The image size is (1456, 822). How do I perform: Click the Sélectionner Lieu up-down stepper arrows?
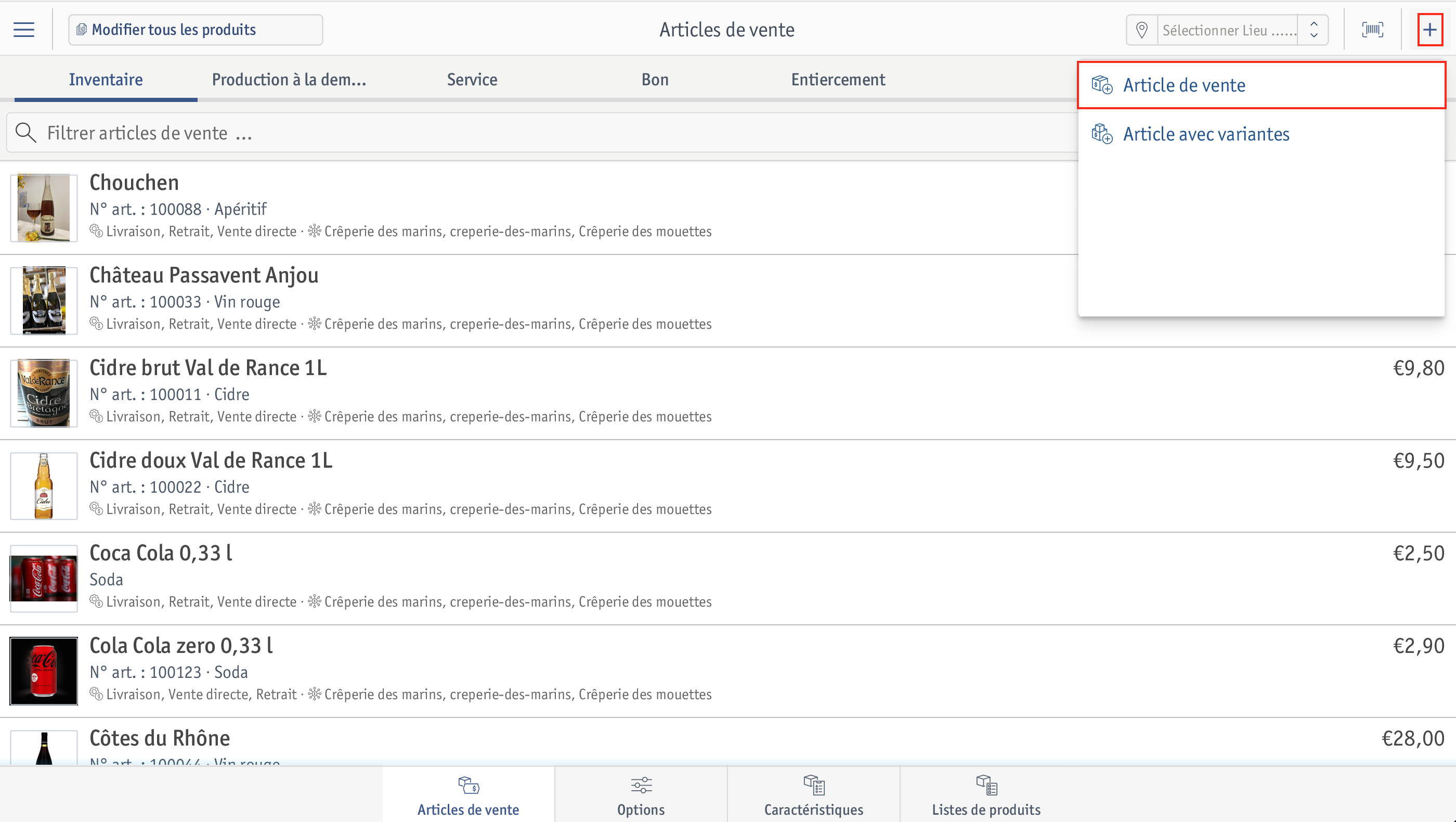point(1314,30)
